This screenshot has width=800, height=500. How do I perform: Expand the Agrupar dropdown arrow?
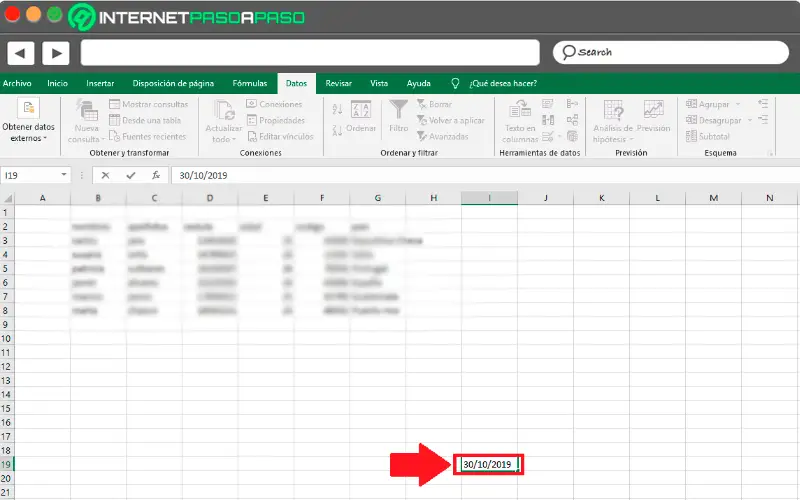[x=738, y=104]
